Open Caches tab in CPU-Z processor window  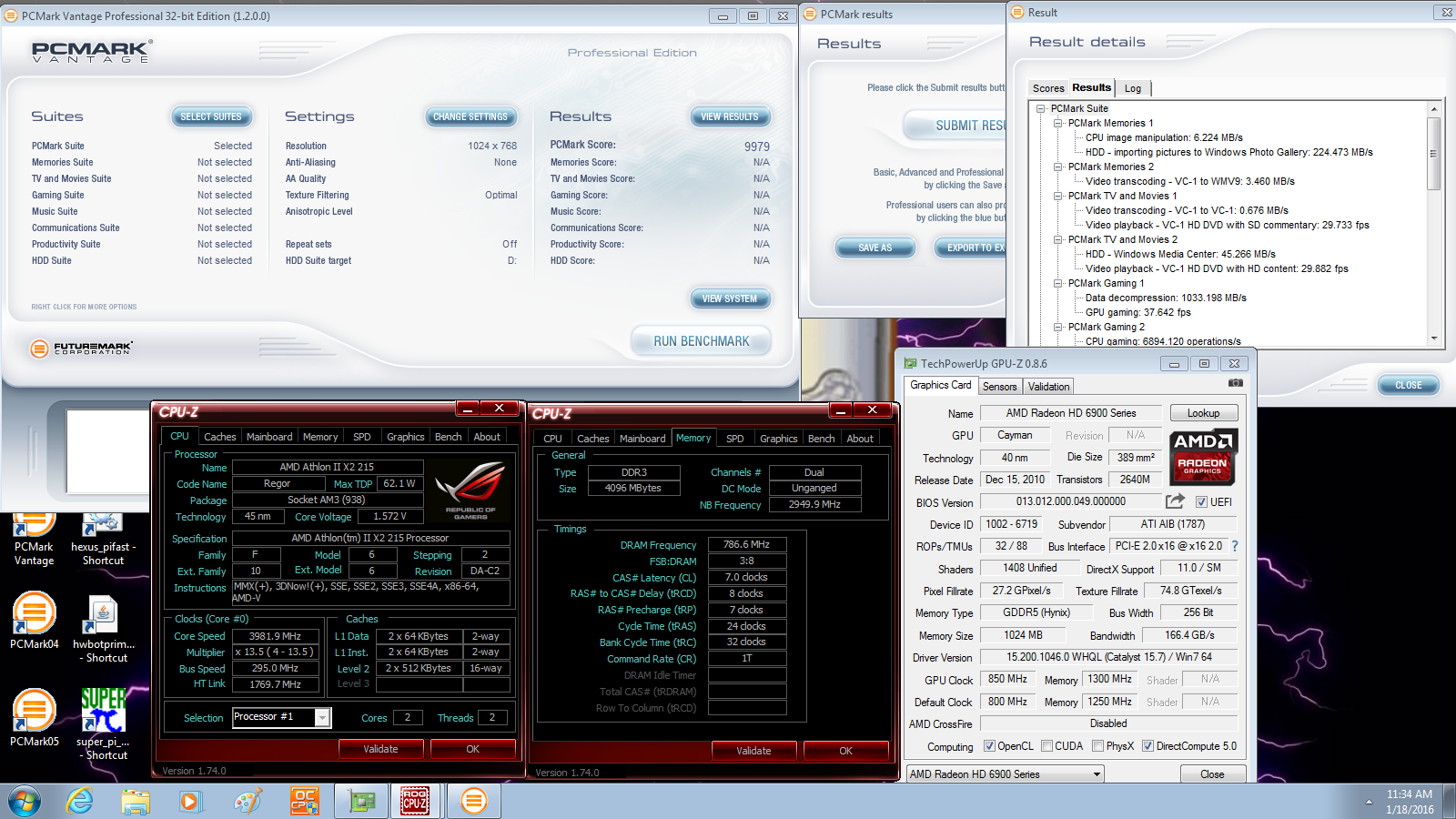[219, 437]
